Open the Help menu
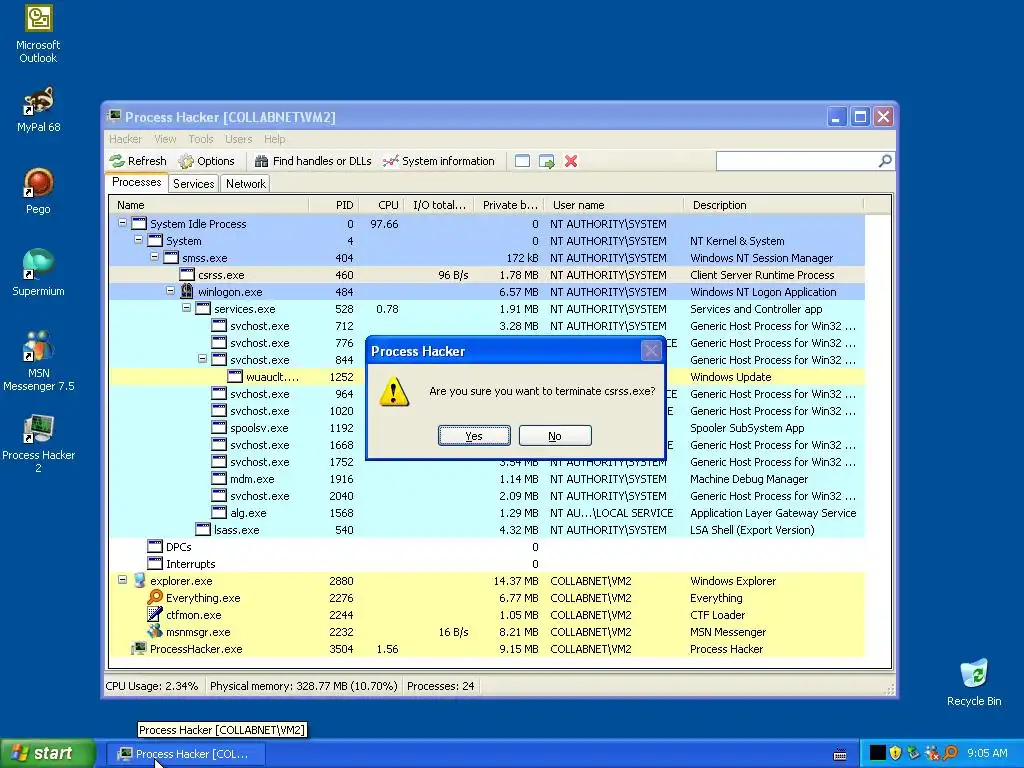 (x=274, y=139)
